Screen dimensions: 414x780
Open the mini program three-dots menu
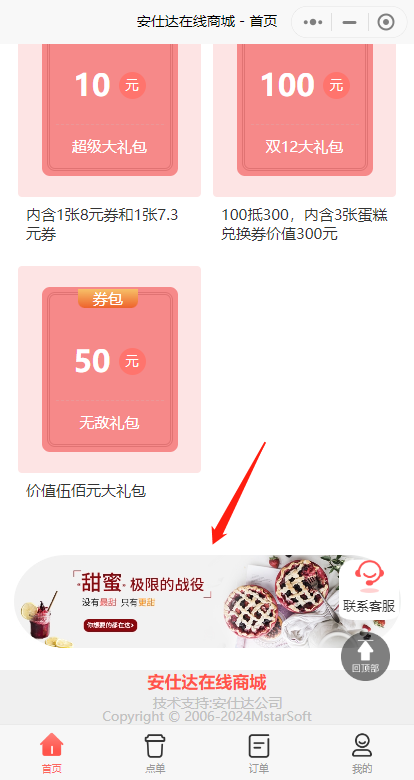[x=313, y=22]
